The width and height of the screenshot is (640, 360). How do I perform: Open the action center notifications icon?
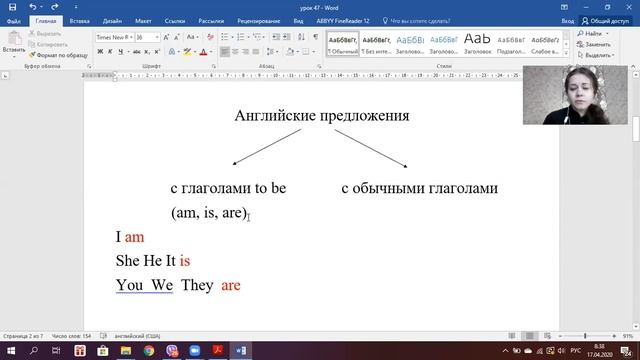tap(625, 351)
